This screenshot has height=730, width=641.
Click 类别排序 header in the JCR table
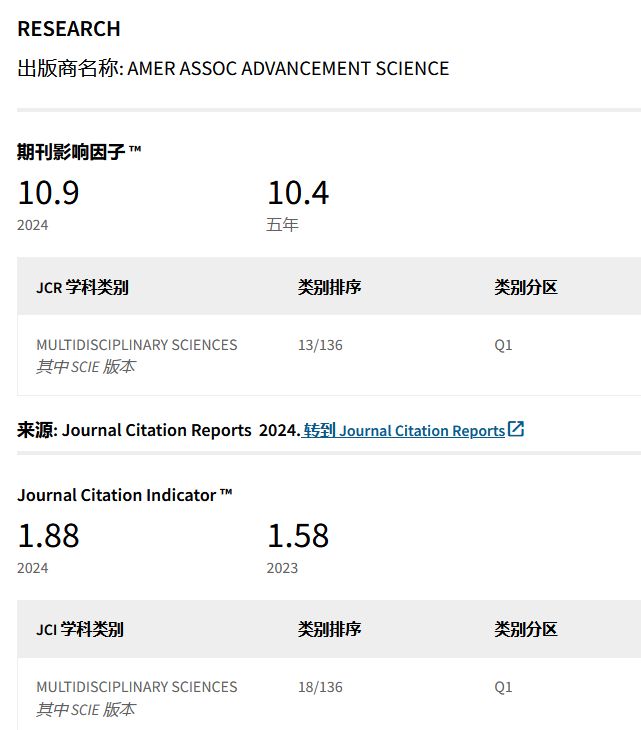(329, 288)
